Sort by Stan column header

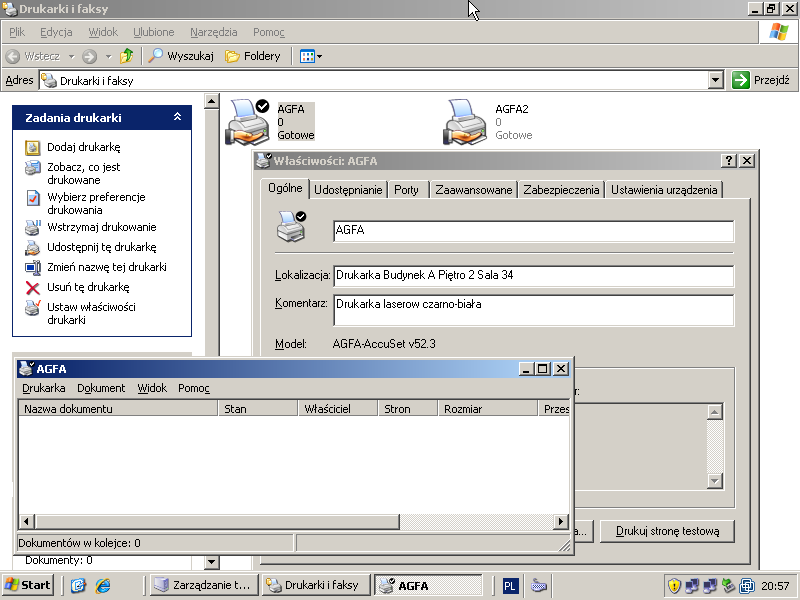click(258, 409)
